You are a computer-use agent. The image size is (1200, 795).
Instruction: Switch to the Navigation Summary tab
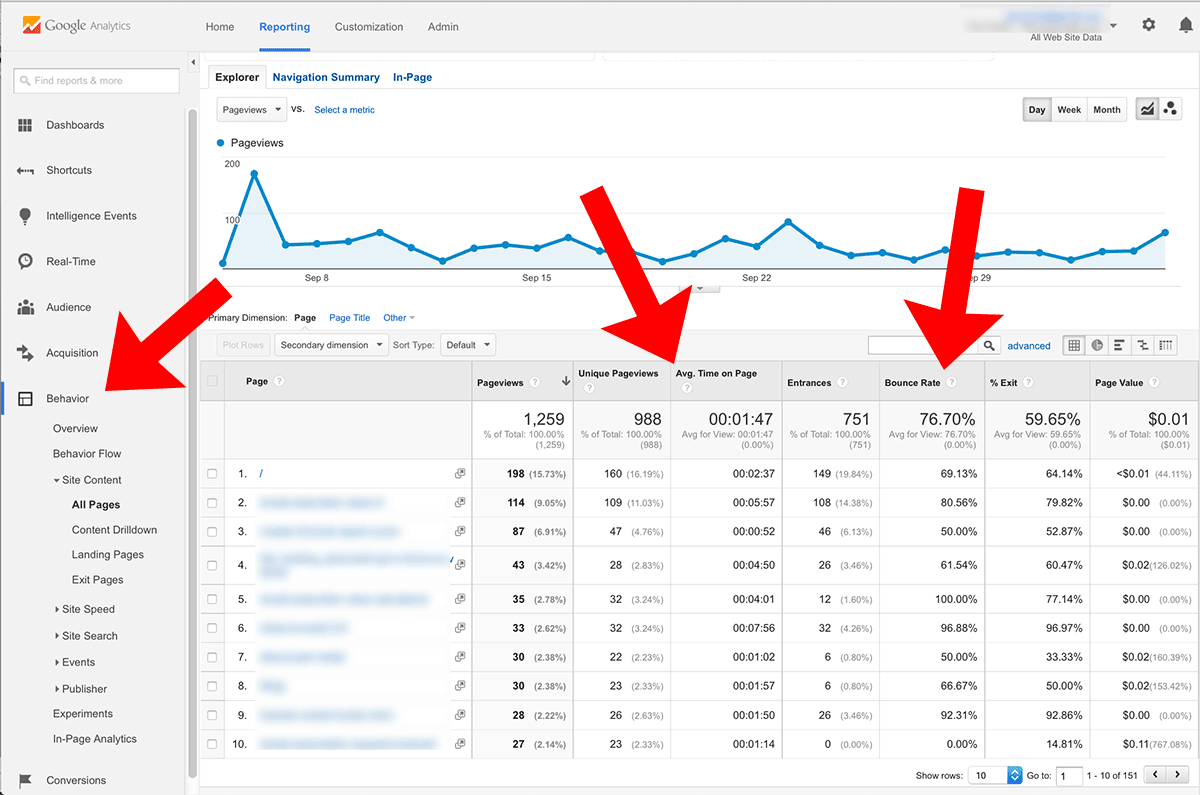[326, 77]
